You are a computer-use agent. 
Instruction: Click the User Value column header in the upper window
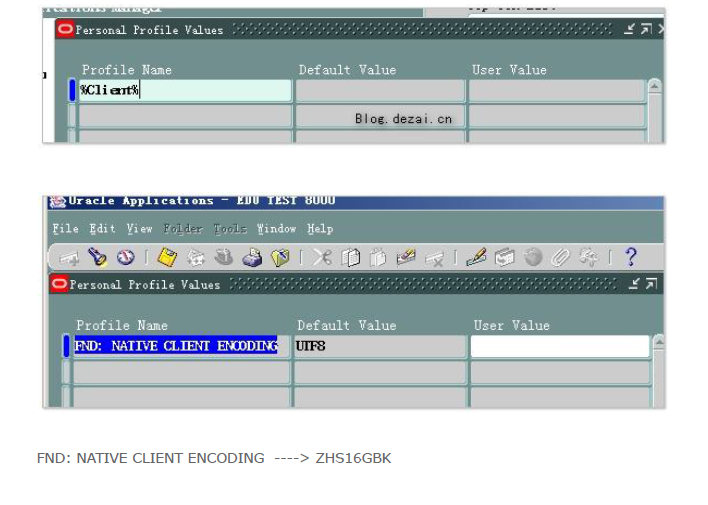509,70
